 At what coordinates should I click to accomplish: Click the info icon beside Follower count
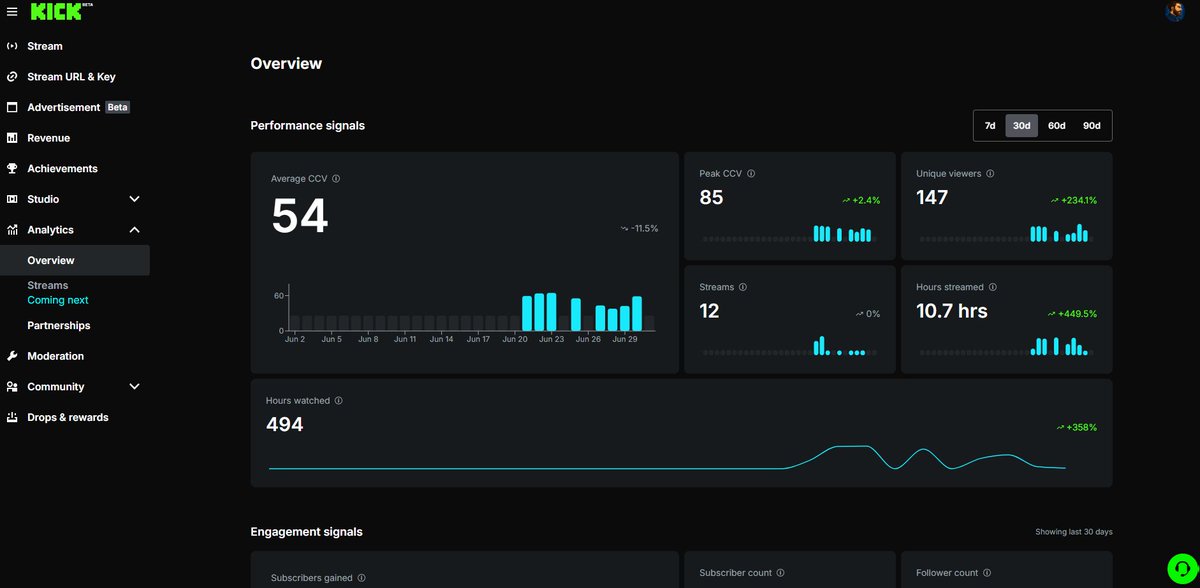(x=987, y=573)
